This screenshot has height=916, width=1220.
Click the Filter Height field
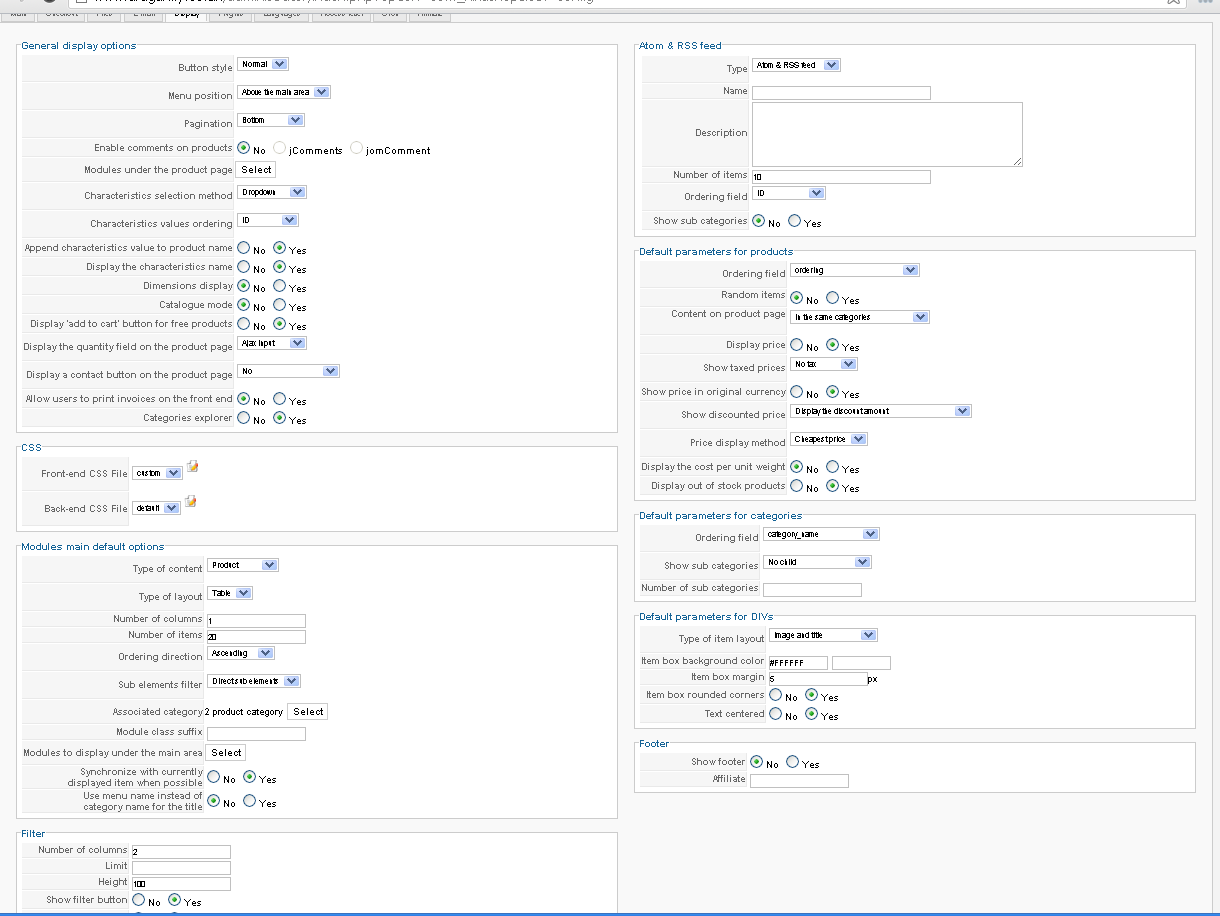[181, 884]
